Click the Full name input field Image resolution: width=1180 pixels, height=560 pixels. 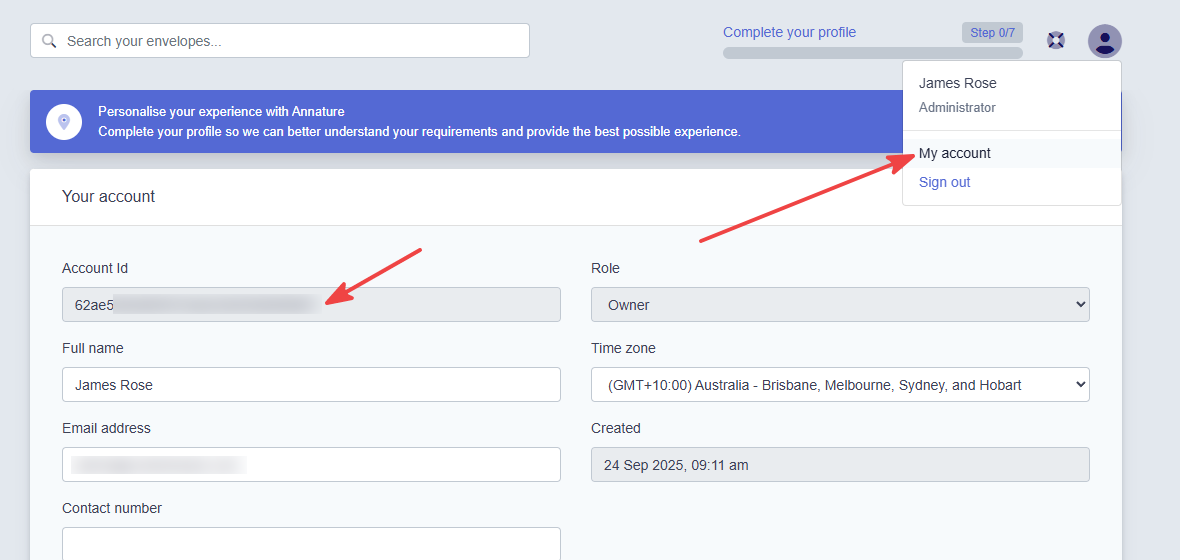pyautogui.click(x=311, y=385)
